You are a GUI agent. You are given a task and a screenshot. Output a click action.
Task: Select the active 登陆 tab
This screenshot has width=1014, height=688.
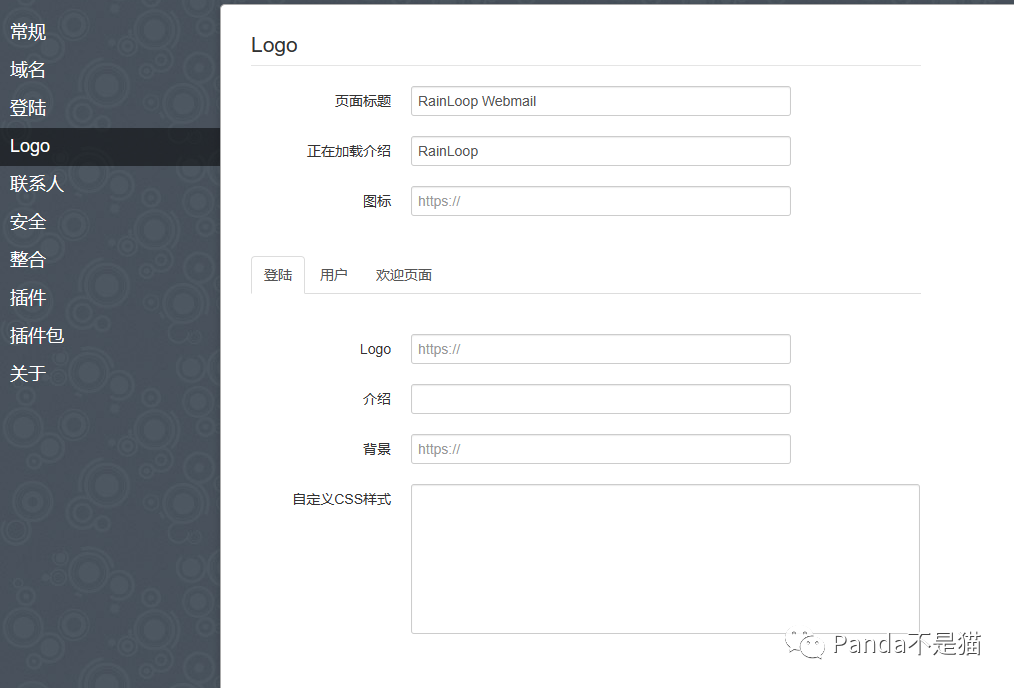pos(277,274)
